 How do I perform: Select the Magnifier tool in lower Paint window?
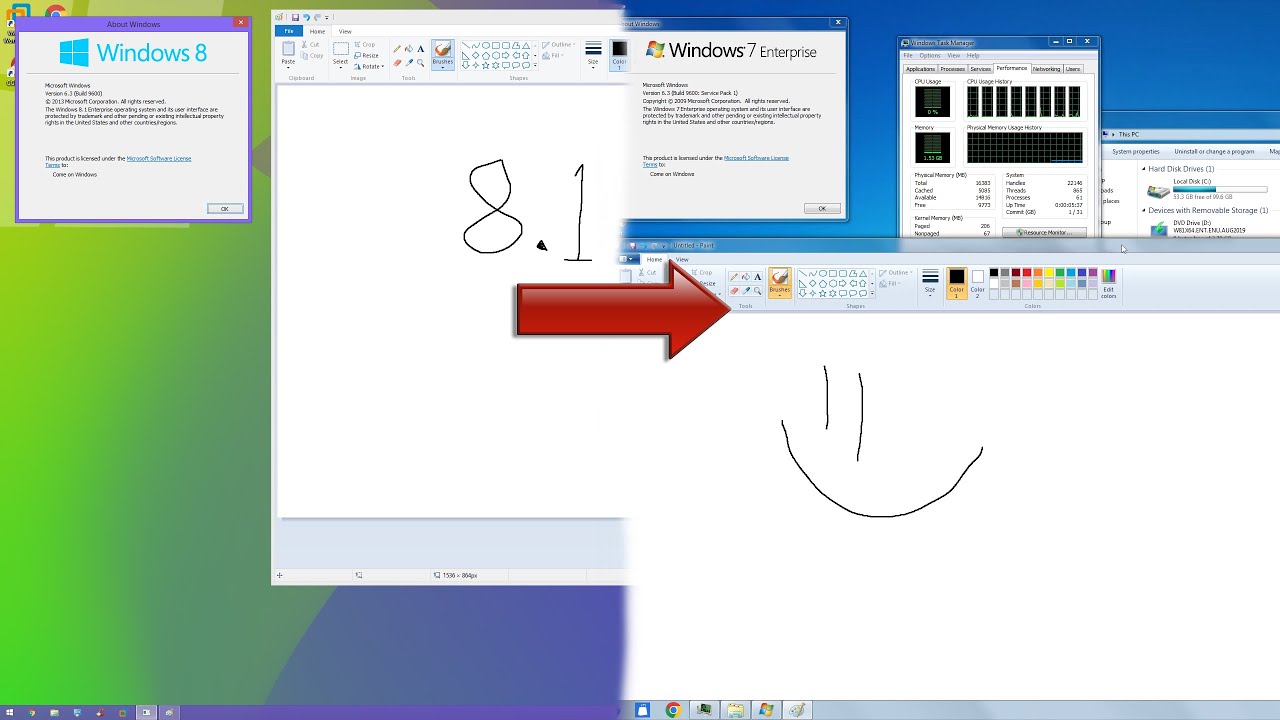[x=757, y=291]
